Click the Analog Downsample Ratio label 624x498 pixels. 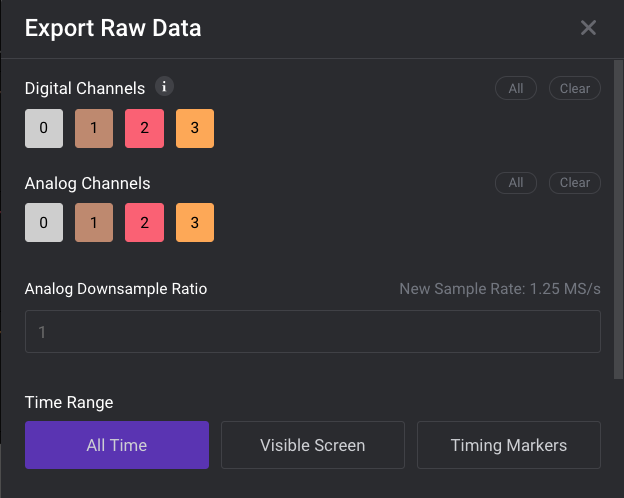(x=116, y=289)
